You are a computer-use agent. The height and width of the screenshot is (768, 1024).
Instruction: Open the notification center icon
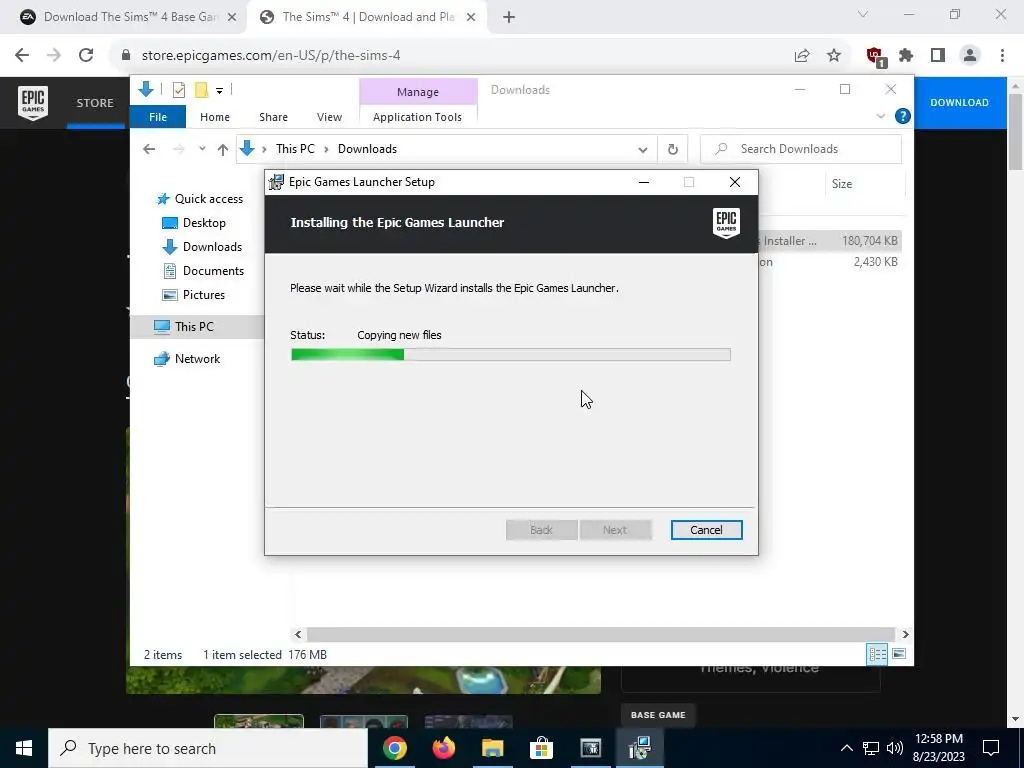coord(991,748)
